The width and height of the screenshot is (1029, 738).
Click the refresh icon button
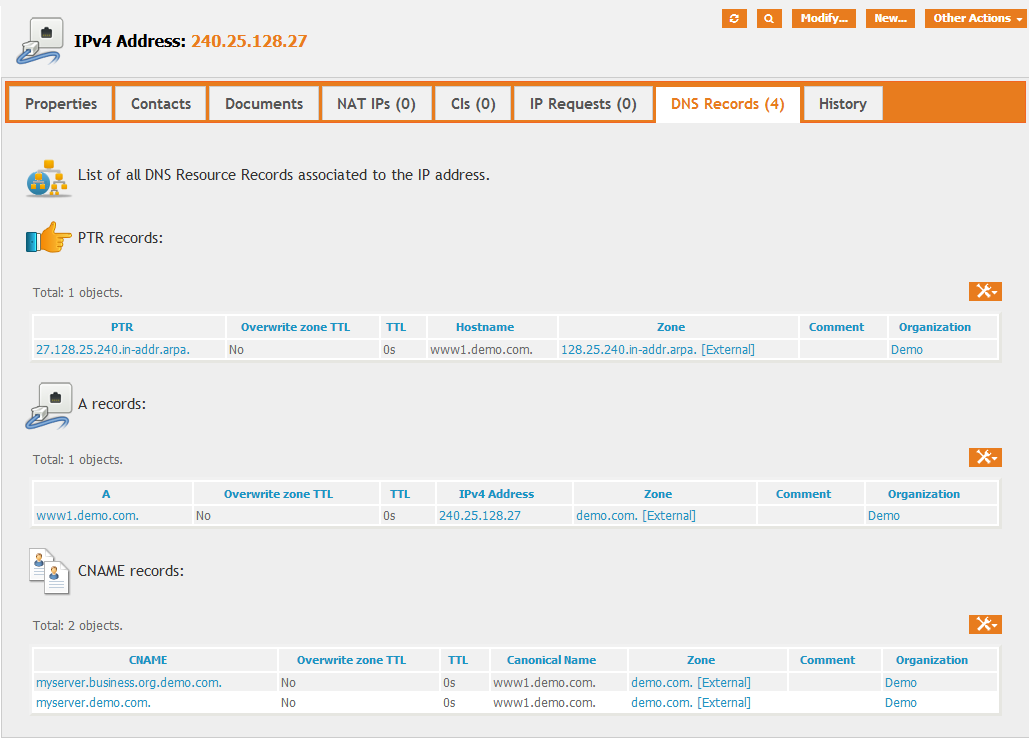[734, 19]
